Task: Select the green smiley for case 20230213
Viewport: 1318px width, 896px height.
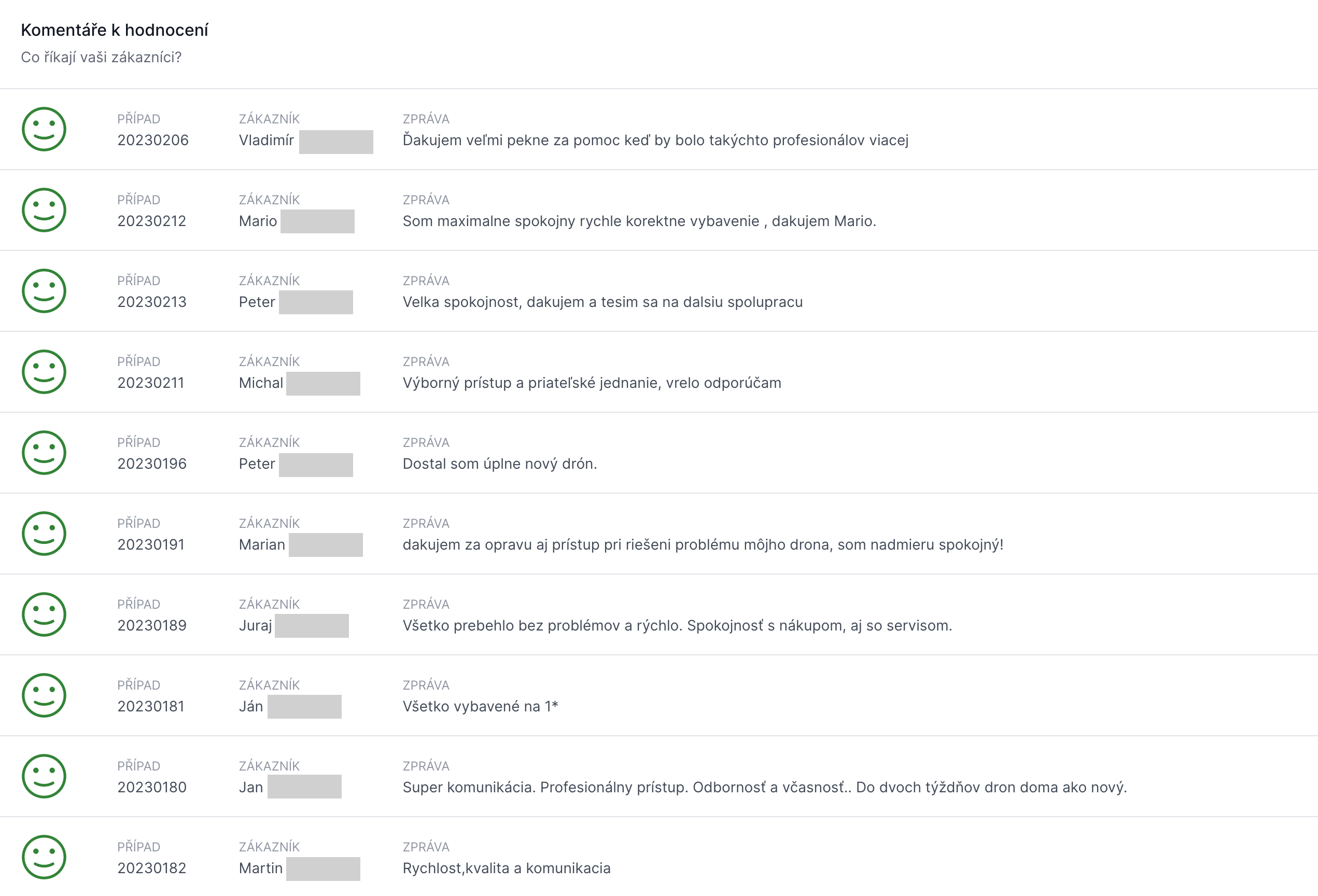Action: tap(44, 291)
